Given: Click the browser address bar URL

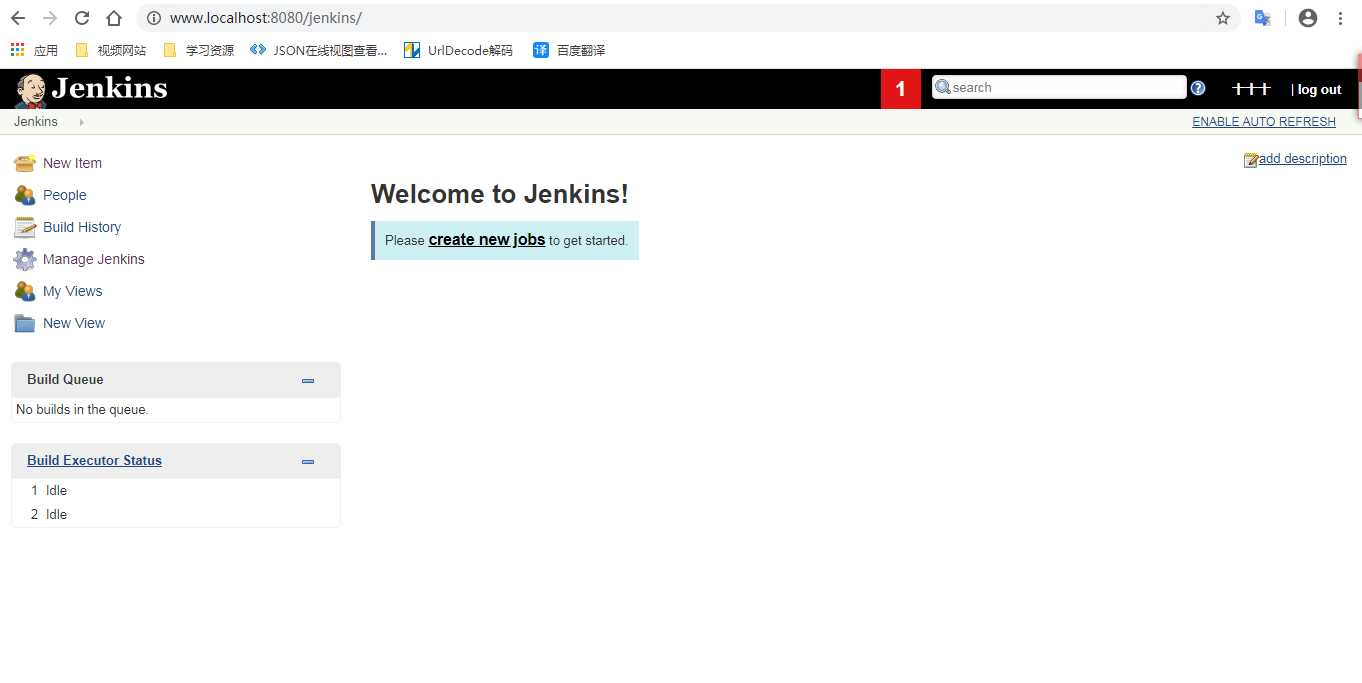Looking at the screenshot, I should point(265,18).
